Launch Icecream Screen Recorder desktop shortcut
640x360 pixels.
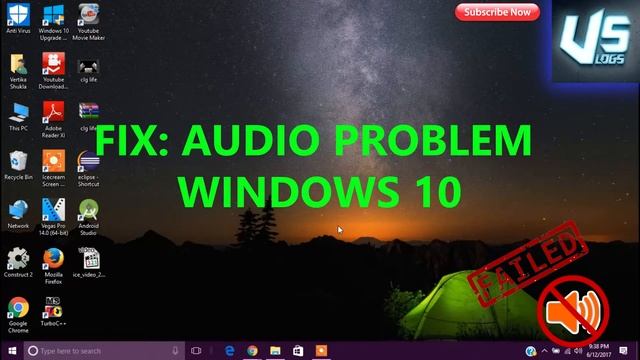pyautogui.click(x=53, y=168)
